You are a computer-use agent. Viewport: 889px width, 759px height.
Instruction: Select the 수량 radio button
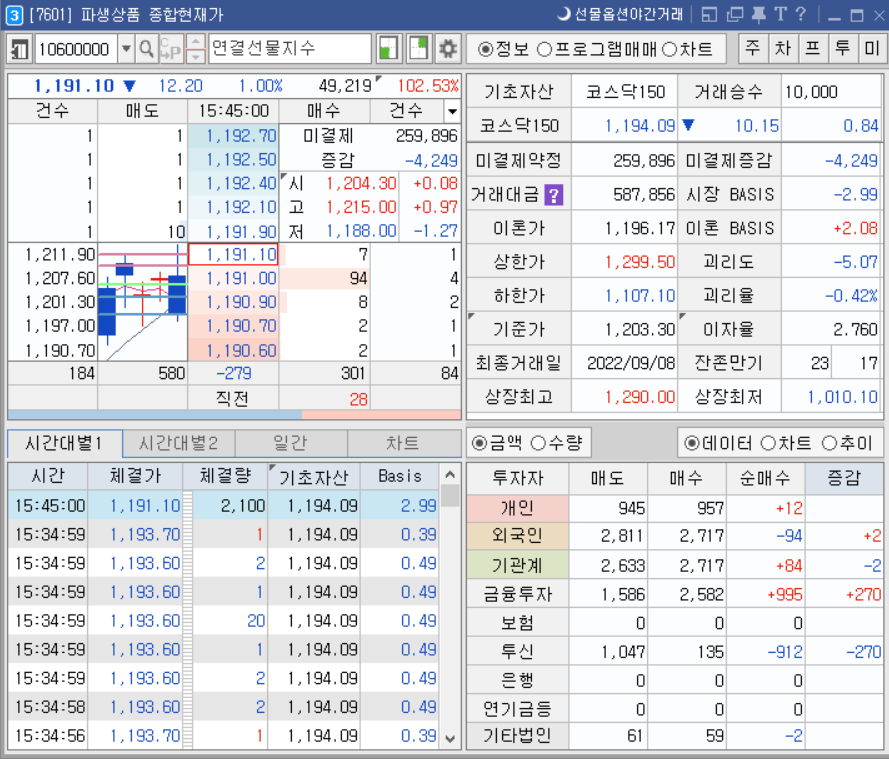[556, 443]
